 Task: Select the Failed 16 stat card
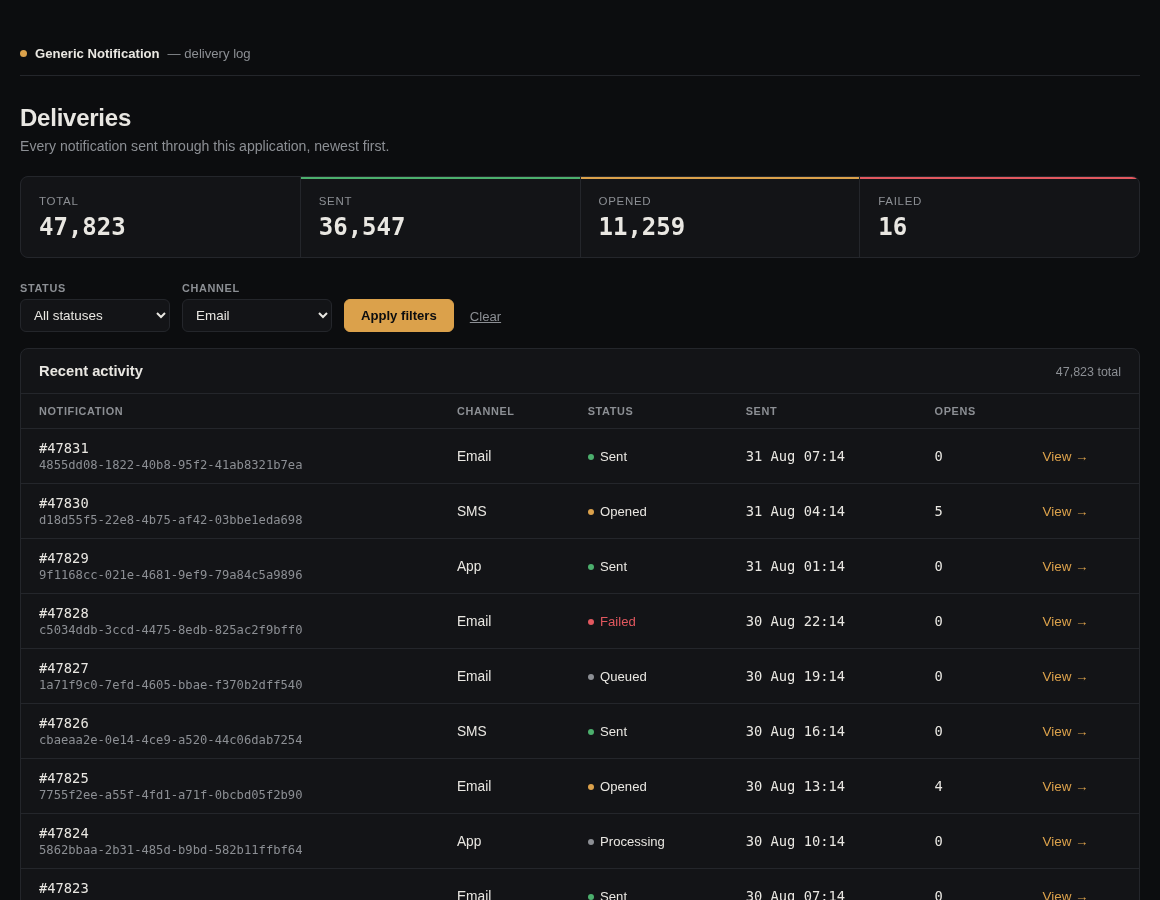tap(999, 217)
